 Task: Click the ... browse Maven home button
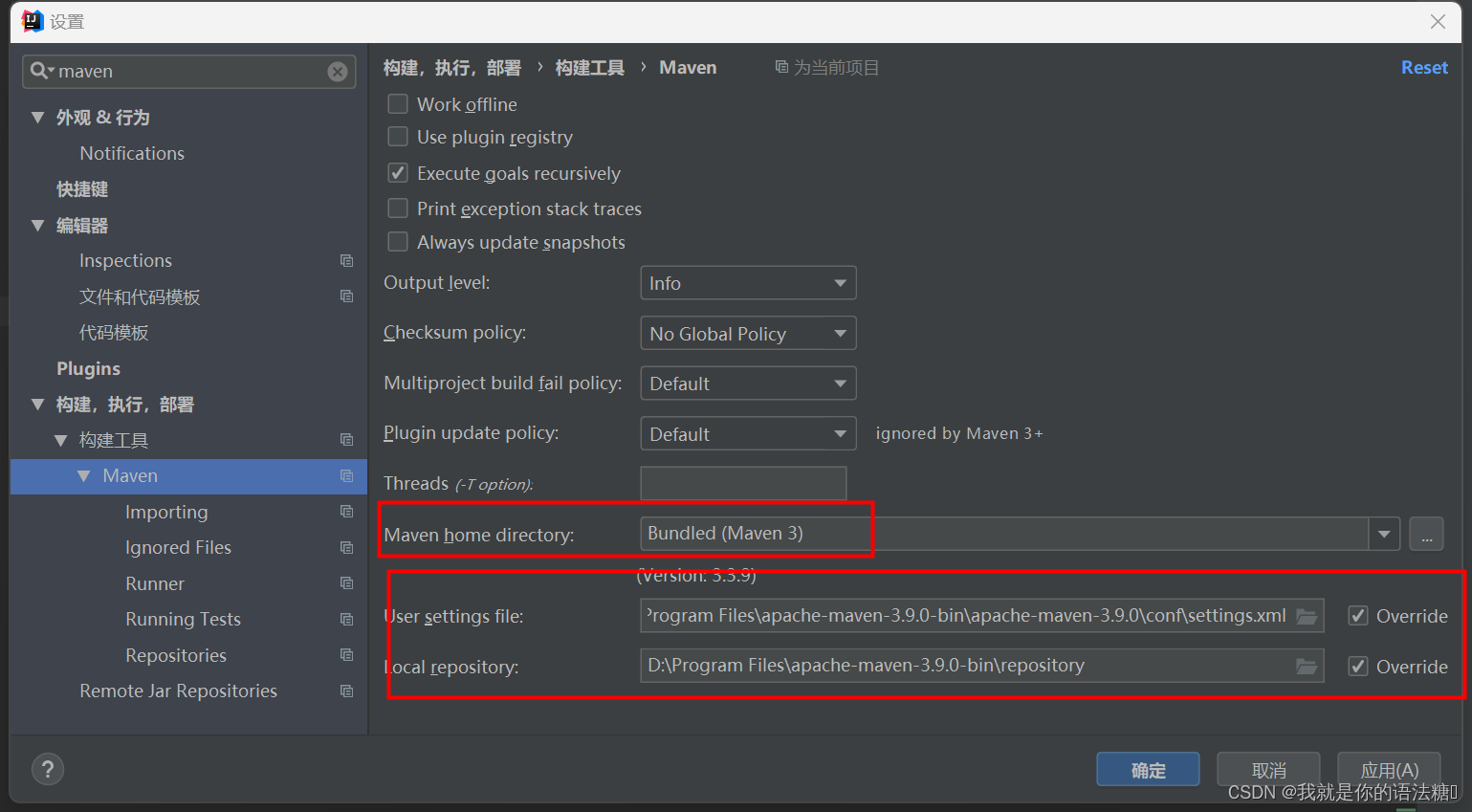click(x=1426, y=534)
